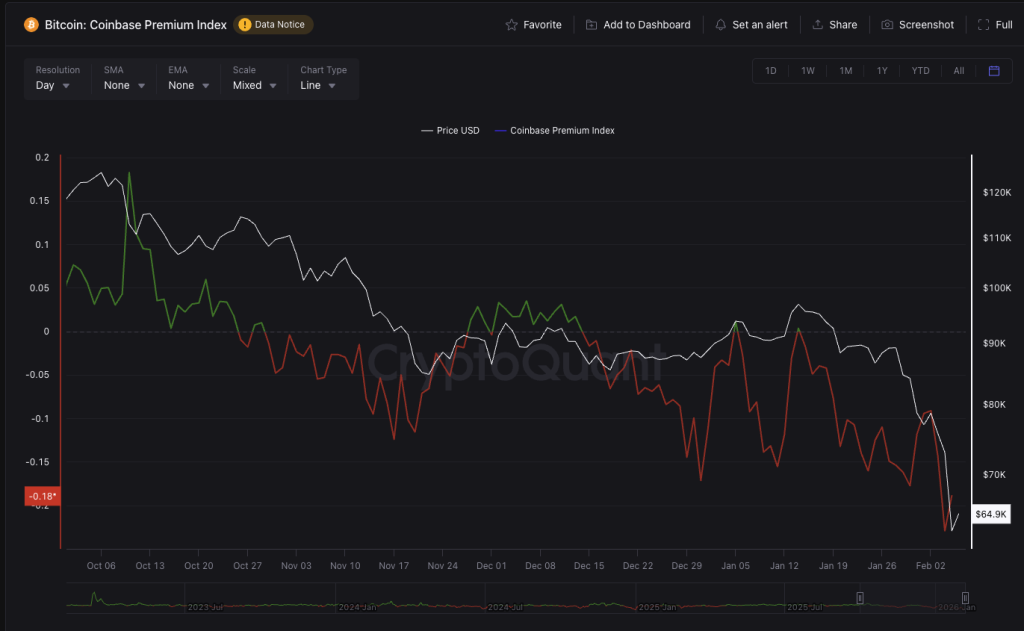Click the Bitcoin logo icon
The image size is (1024, 631).
click(31, 24)
